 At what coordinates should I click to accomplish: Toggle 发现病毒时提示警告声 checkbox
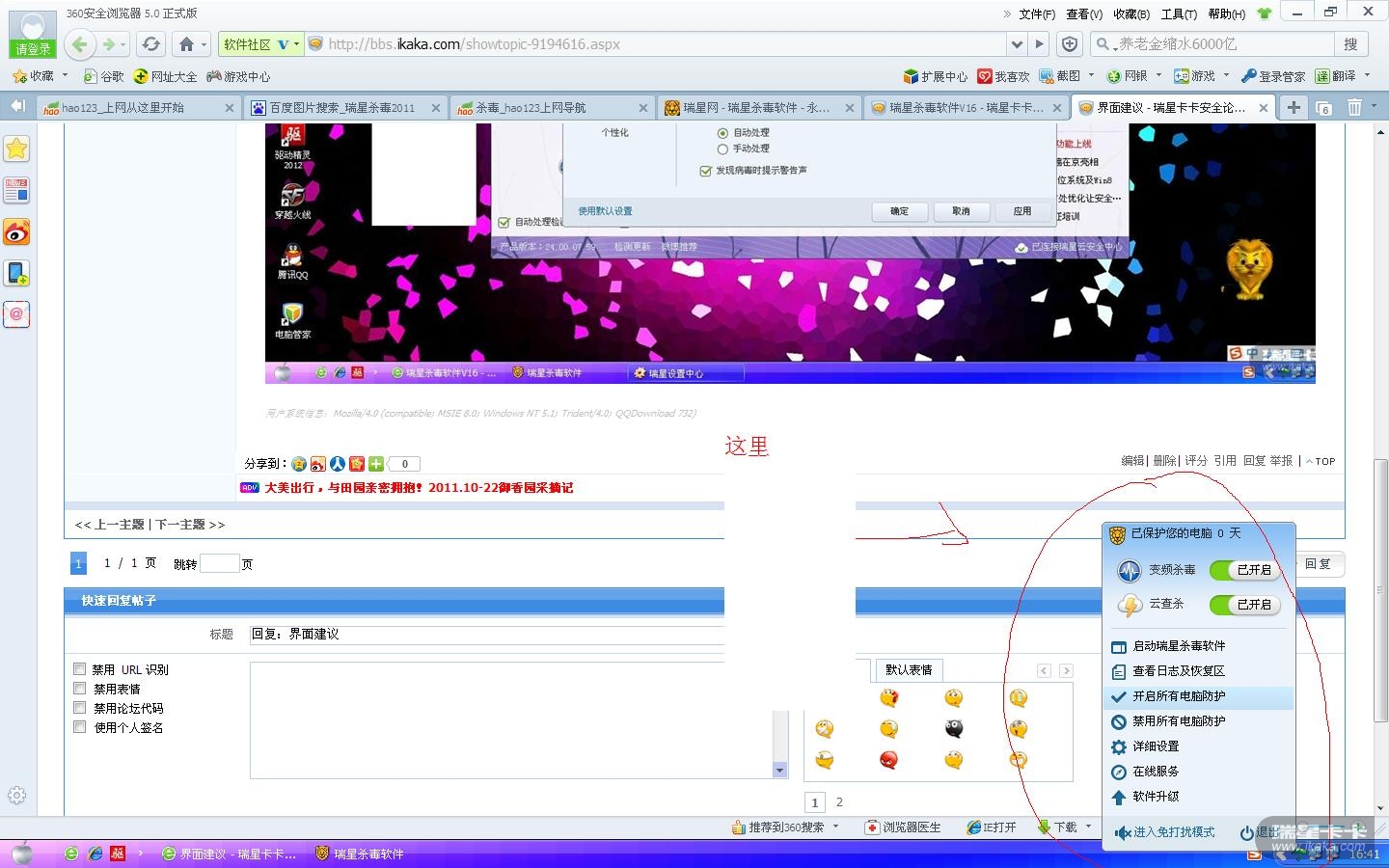pyautogui.click(x=705, y=171)
